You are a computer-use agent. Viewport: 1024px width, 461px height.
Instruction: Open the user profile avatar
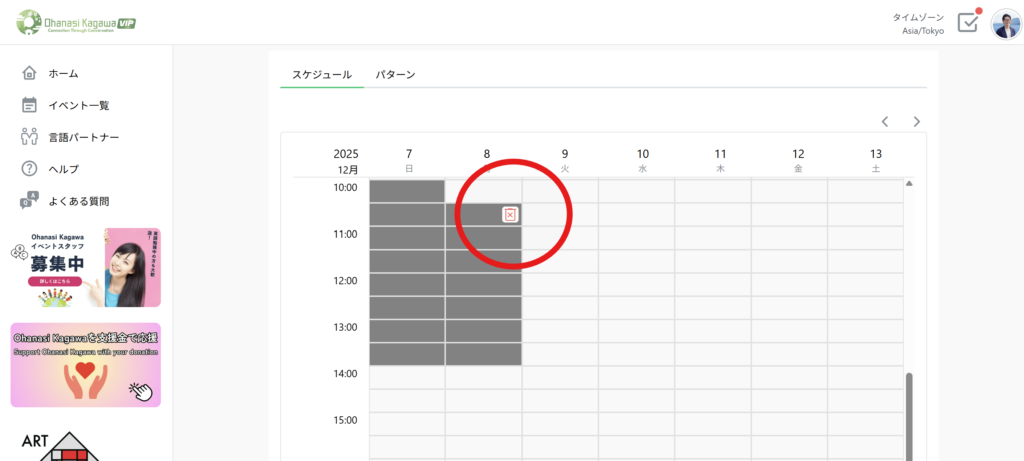tap(1005, 23)
